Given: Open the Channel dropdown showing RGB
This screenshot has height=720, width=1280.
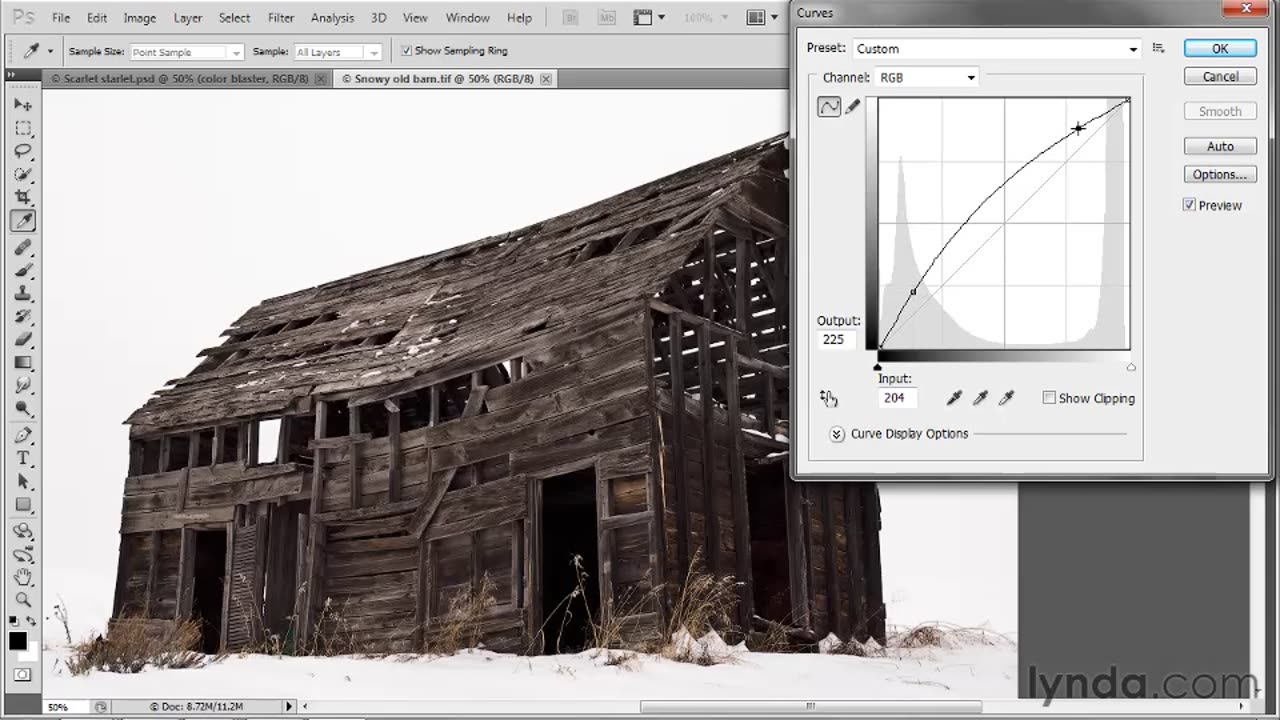Looking at the screenshot, I should (x=926, y=77).
